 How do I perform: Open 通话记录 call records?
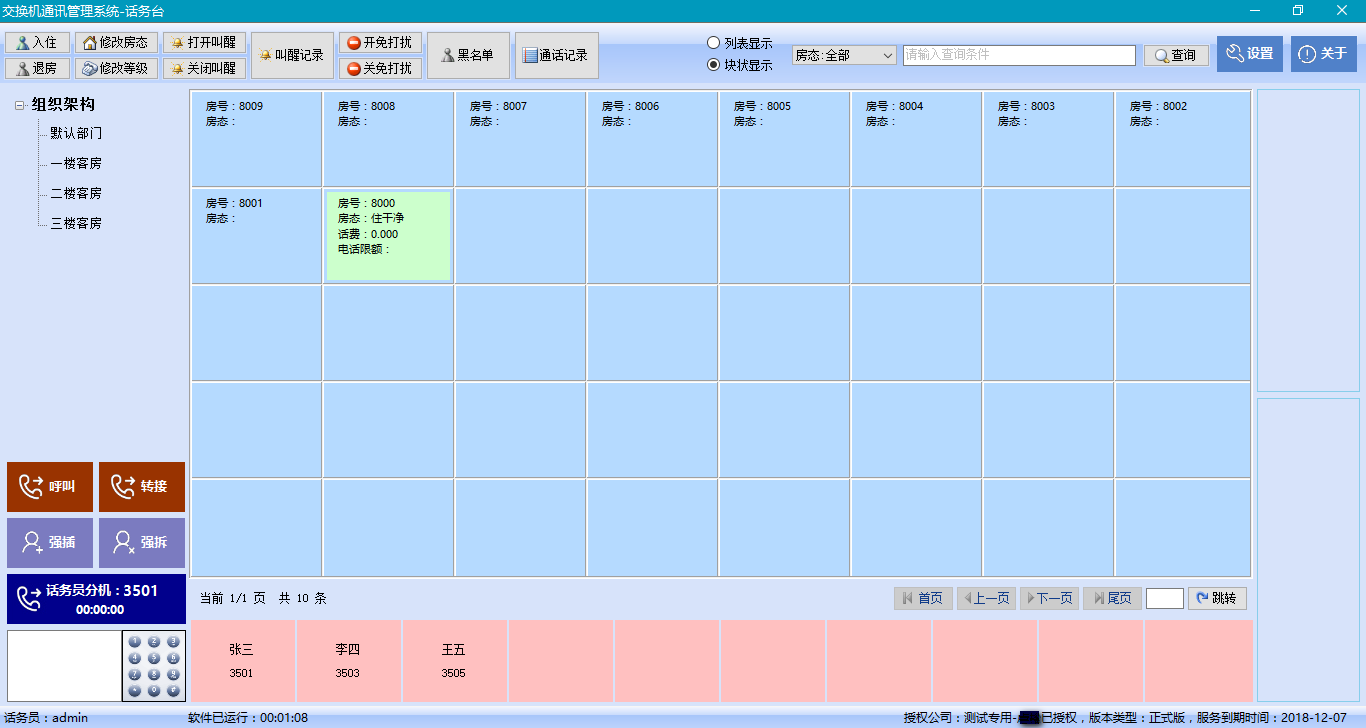[x=556, y=56]
